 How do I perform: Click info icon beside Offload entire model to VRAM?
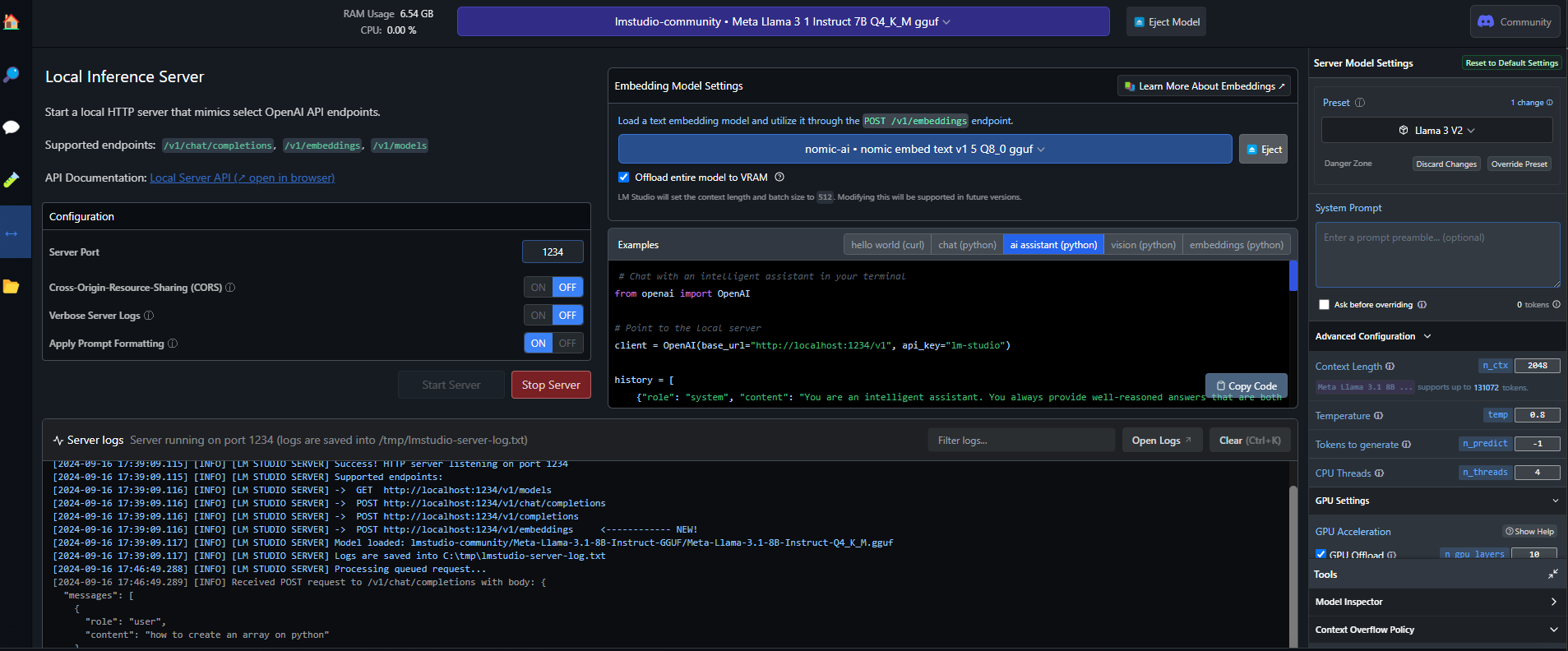click(779, 177)
